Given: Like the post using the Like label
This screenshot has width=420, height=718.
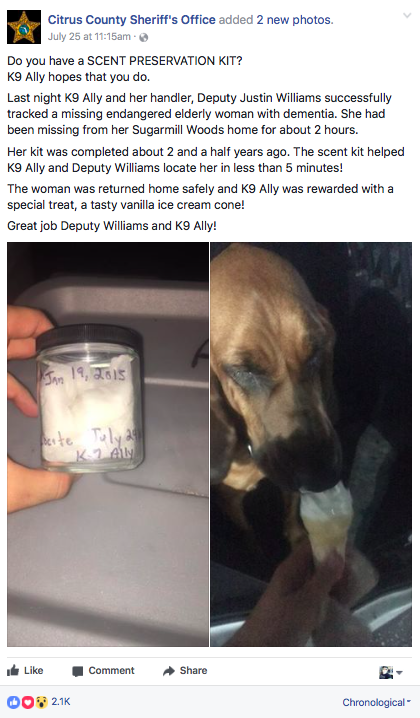Looking at the screenshot, I should [33, 670].
